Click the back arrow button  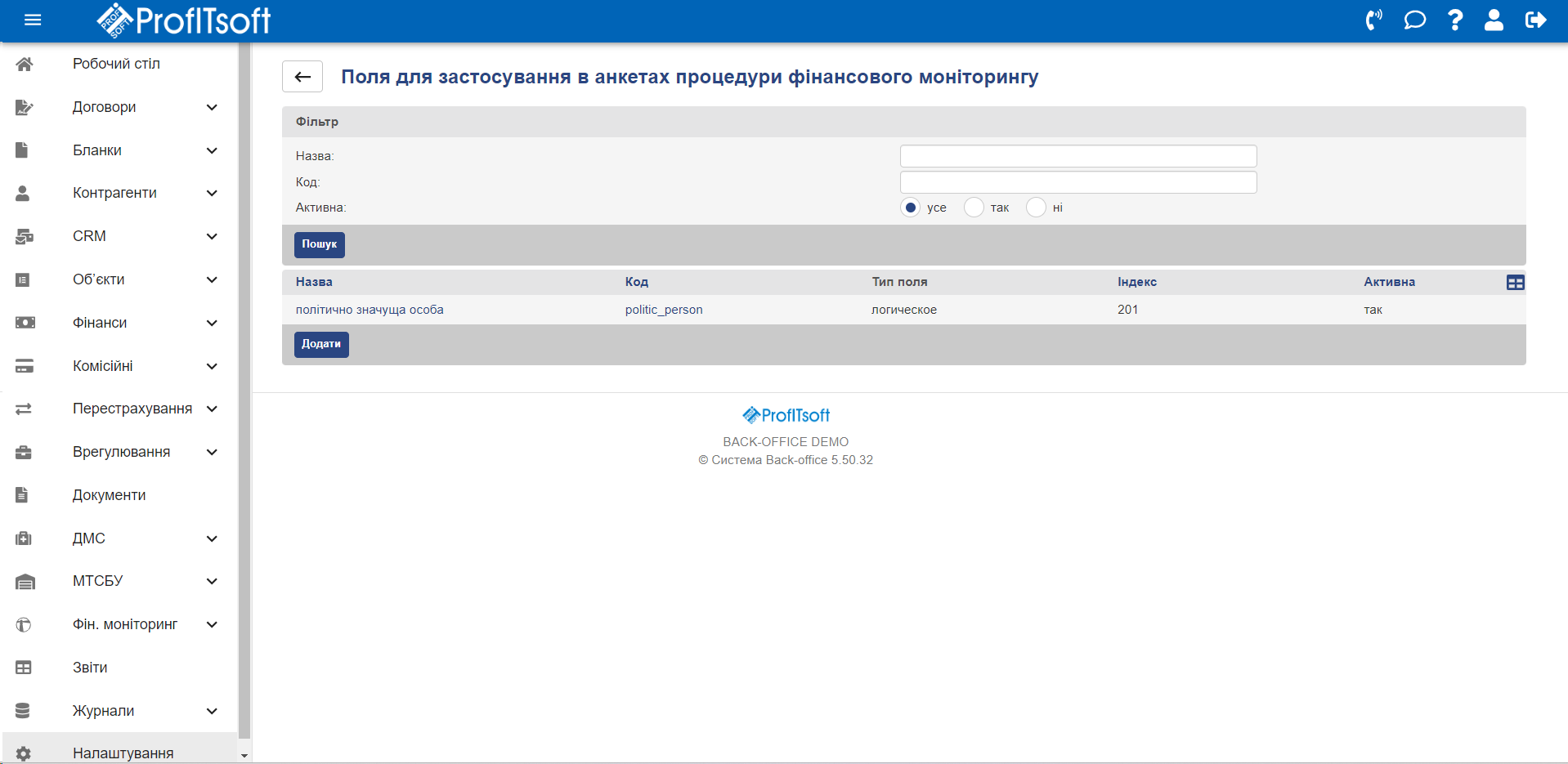pos(302,77)
